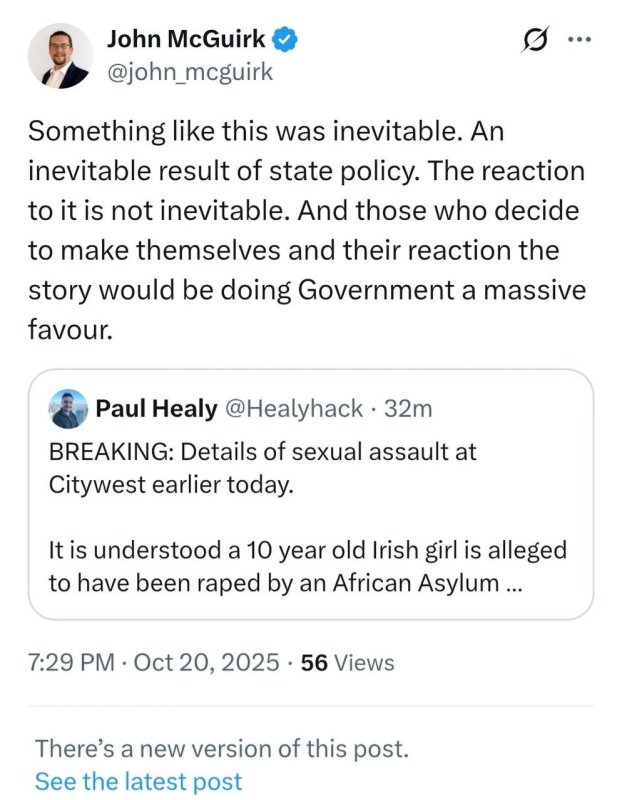Image resolution: width=622 pixels, height=800 pixels.
Task: Click the 32m quoted post timestamp
Action: (409, 408)
